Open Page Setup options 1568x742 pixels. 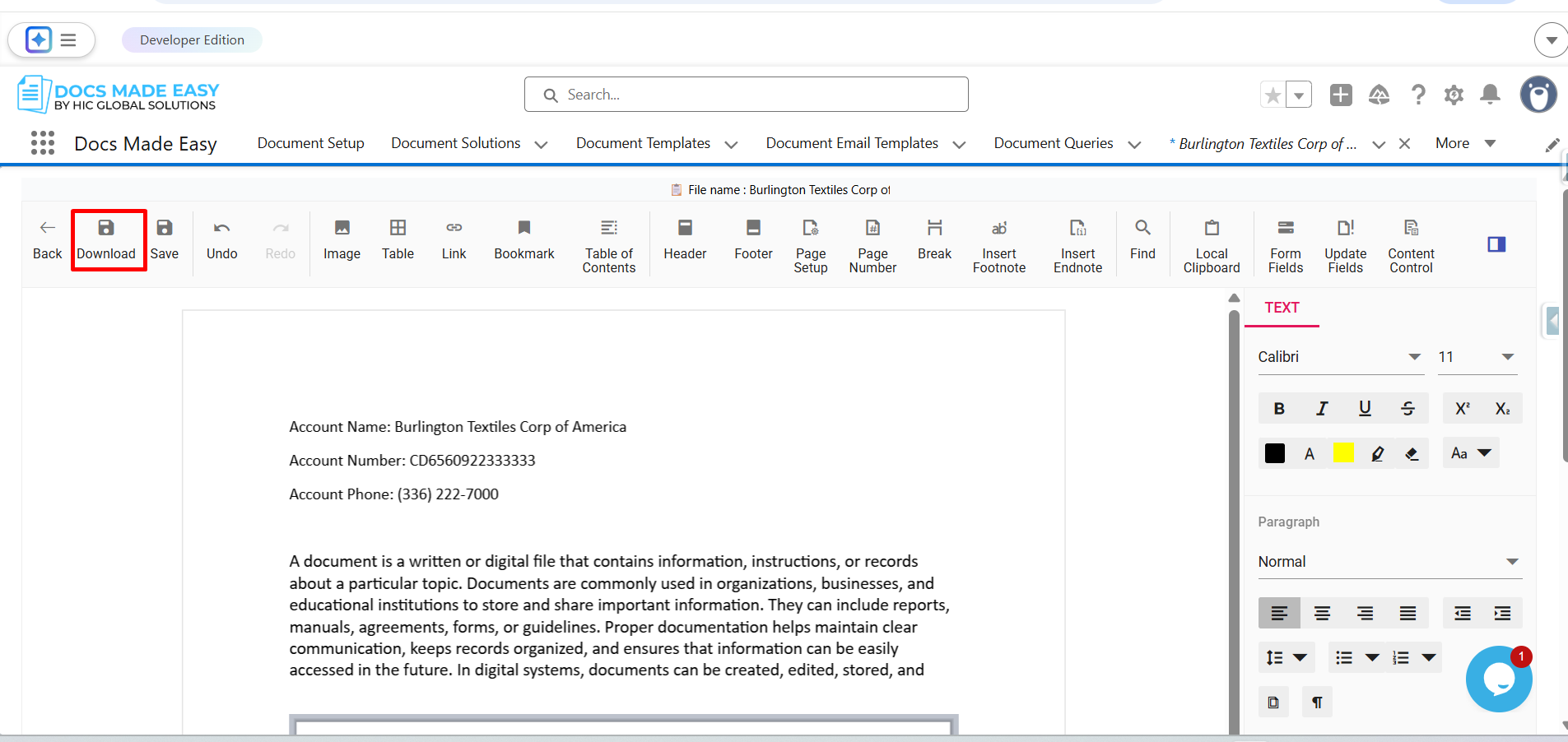pyautogui.click(x=811, y=246)
